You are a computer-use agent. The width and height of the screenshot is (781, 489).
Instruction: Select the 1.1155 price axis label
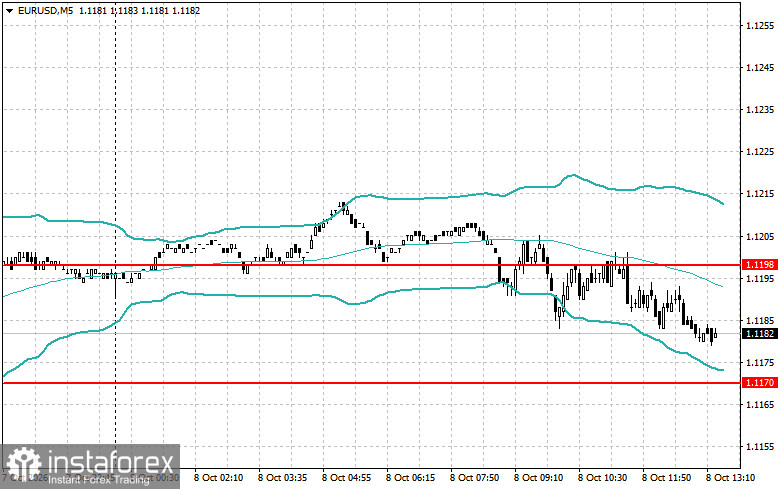click(x=761, y=447)
